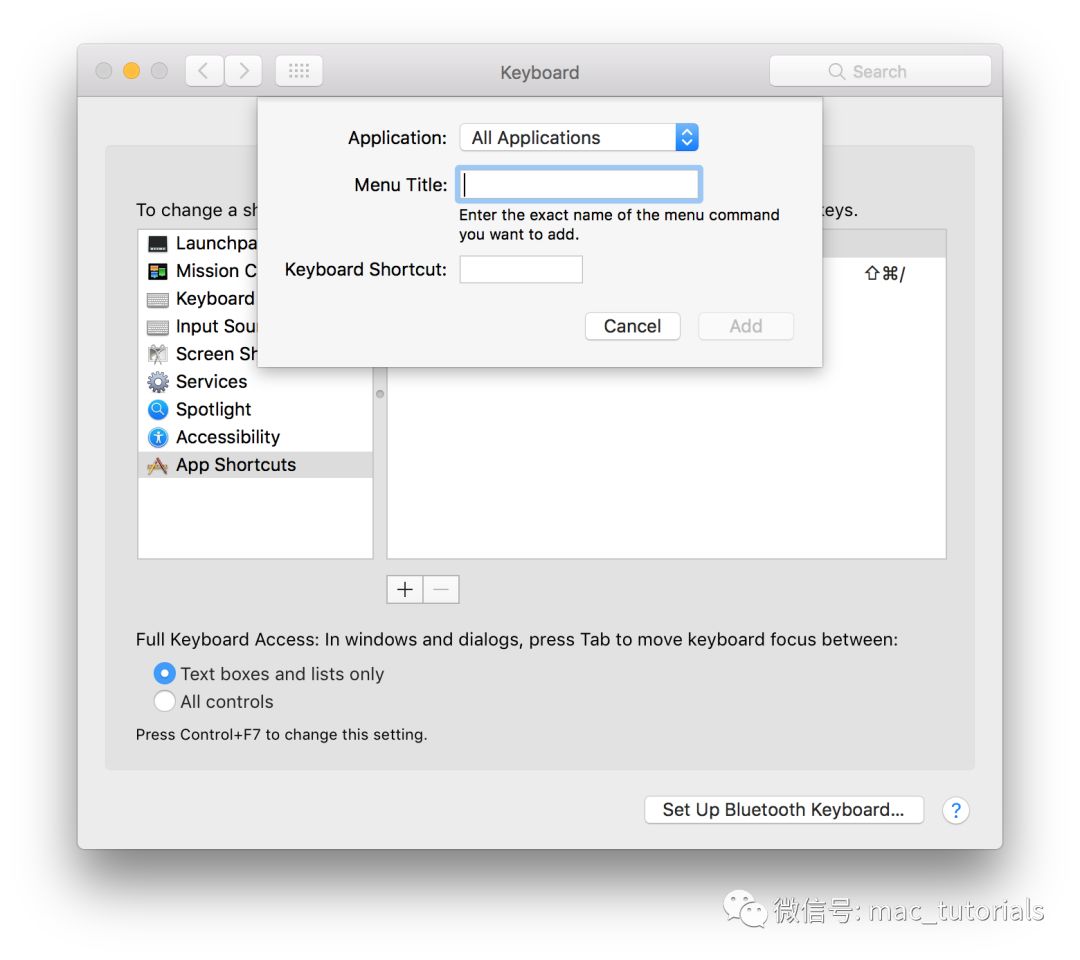Viewport: 1080px width, 960px height.
Task: Choose the Spotlight magnifier icon
Action: pyautogui.click(x=158, y=410)
